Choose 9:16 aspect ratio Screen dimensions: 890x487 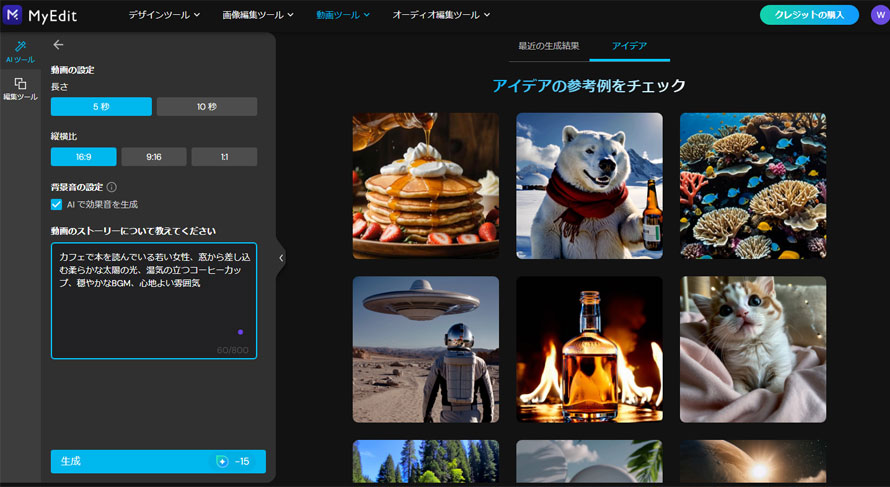pyautogui.click(x=154, y=157)
